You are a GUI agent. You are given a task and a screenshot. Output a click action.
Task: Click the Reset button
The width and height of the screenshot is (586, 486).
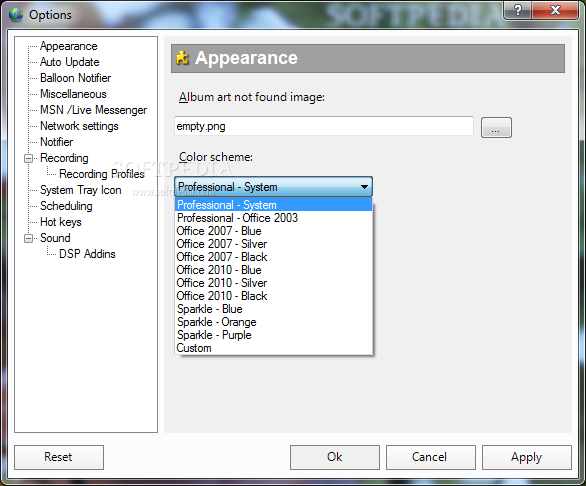pyautogui.click(x=59, y=457)
